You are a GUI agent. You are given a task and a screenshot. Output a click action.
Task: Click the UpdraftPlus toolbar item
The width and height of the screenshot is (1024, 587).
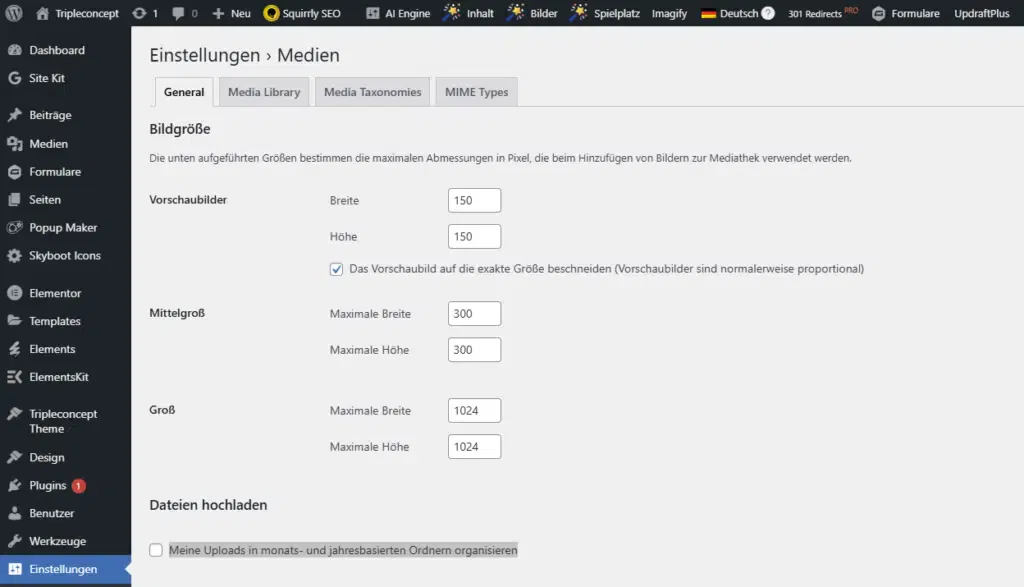(982, 14)
